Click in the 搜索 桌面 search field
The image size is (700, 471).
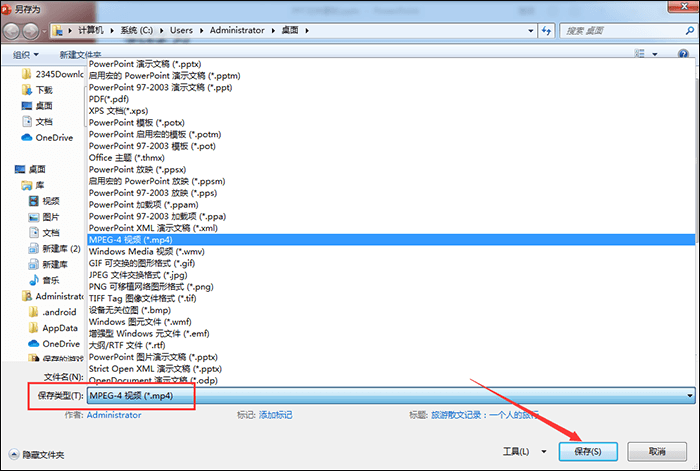pos(623,31)
